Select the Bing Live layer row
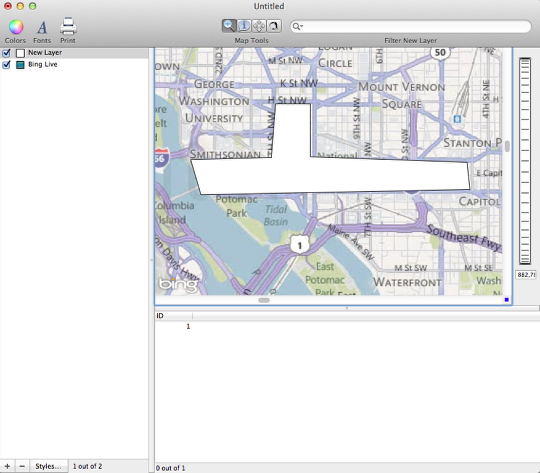Viewport: 540px width, 473px height. click(x=74, y=64)
